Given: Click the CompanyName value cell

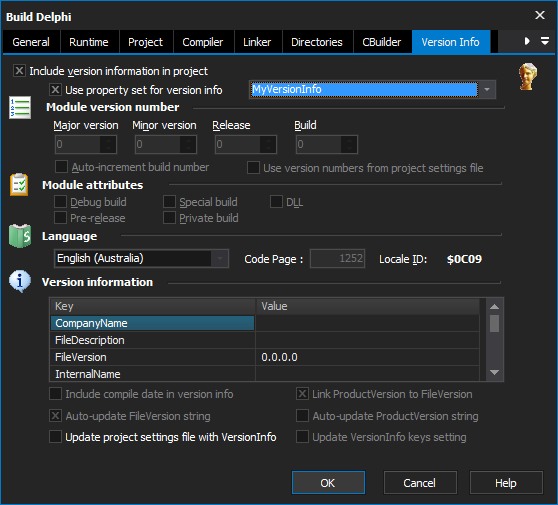Looking at the screenshot, I should pos(367,323).
